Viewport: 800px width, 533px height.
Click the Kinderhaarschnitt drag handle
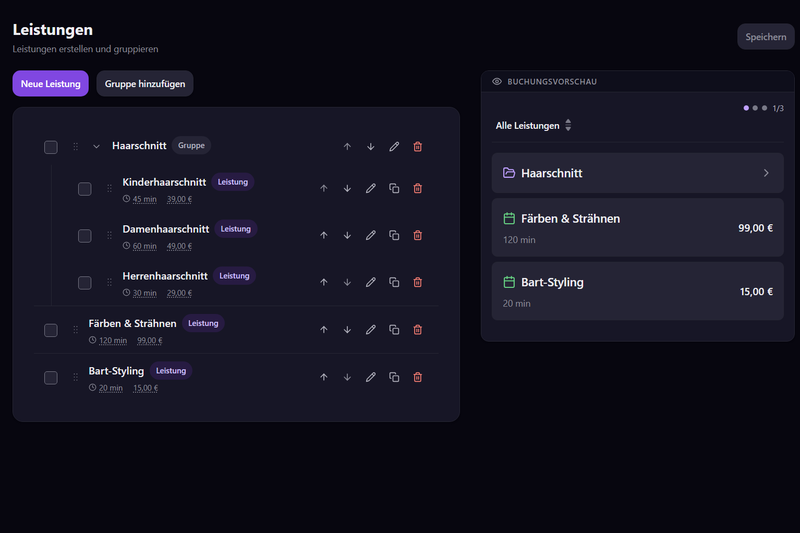tap(109, 189)
